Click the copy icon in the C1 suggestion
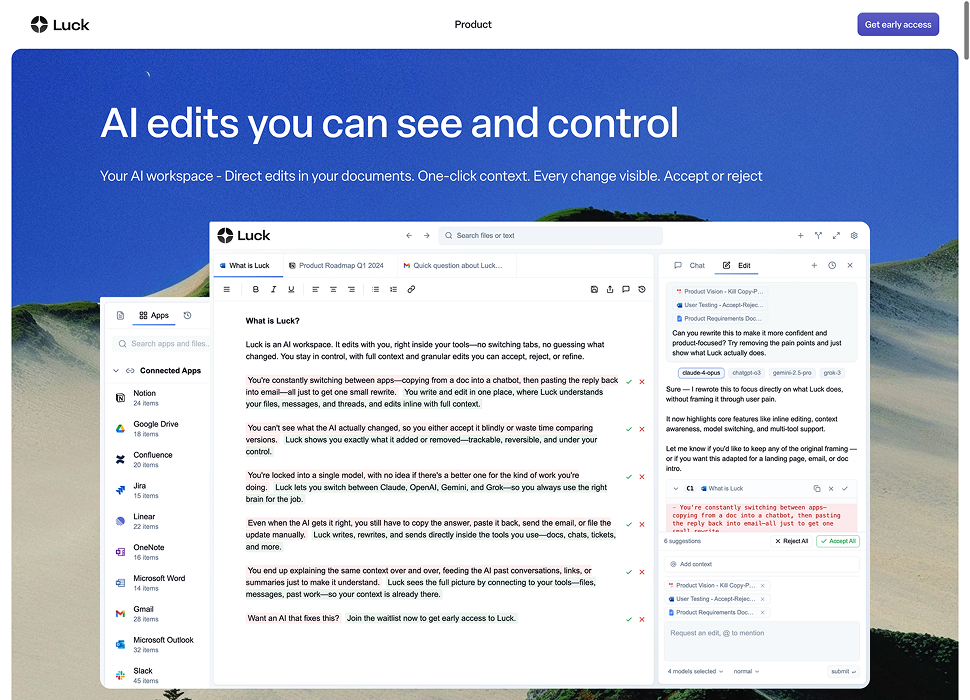970x700 pixels. tap(817, 488)
